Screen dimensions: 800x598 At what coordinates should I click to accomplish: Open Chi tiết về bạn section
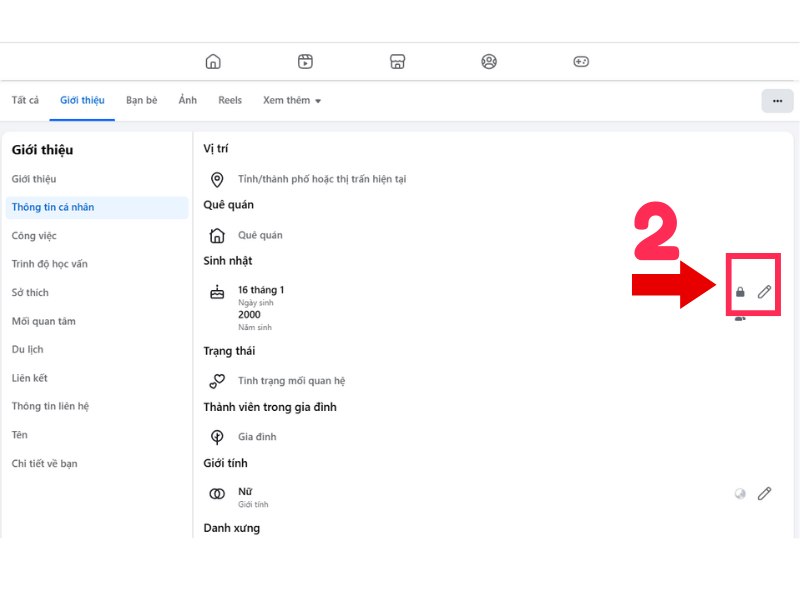(44, 464)
